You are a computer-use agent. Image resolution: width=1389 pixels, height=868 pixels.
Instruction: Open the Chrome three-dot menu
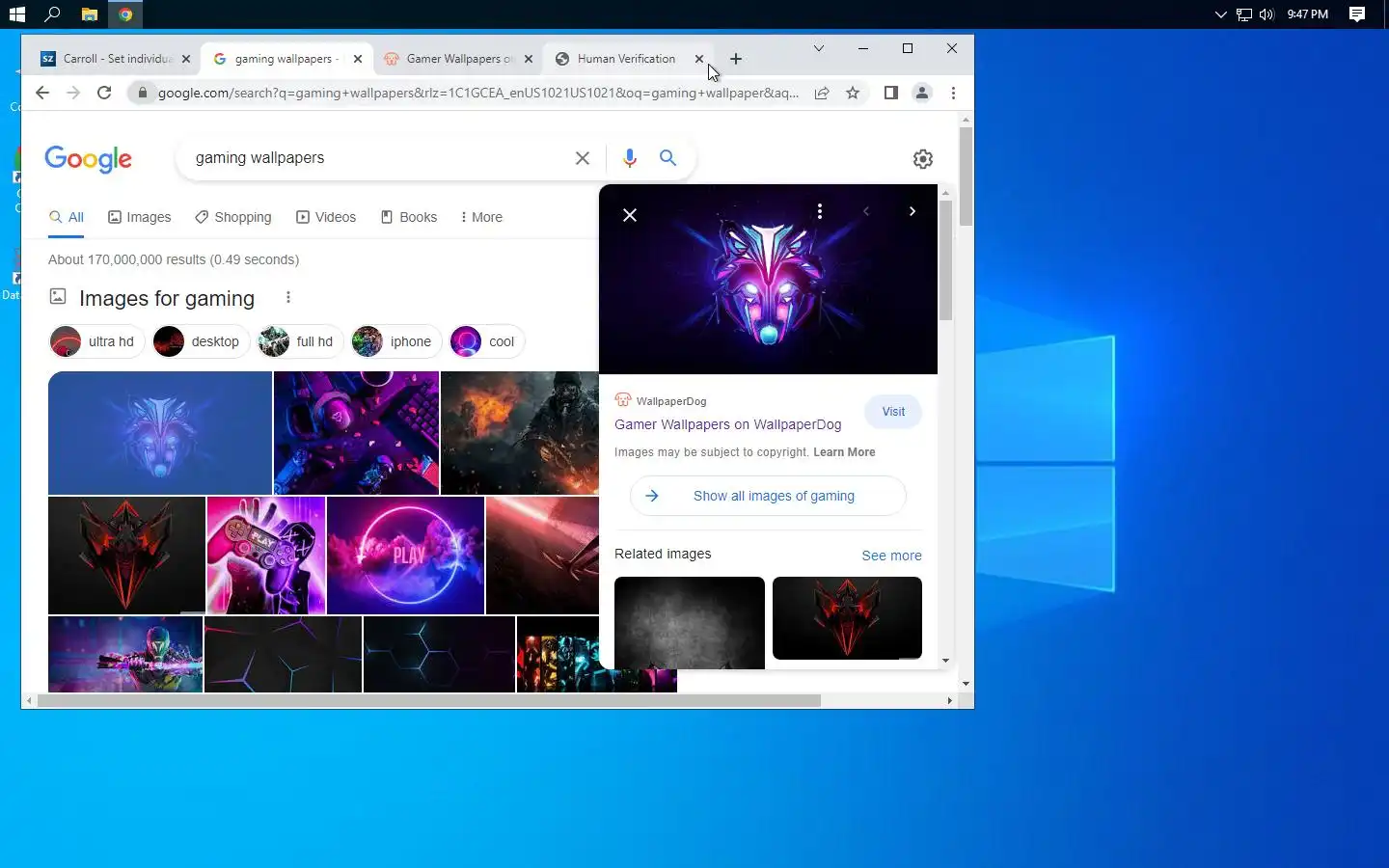point(953,93)
